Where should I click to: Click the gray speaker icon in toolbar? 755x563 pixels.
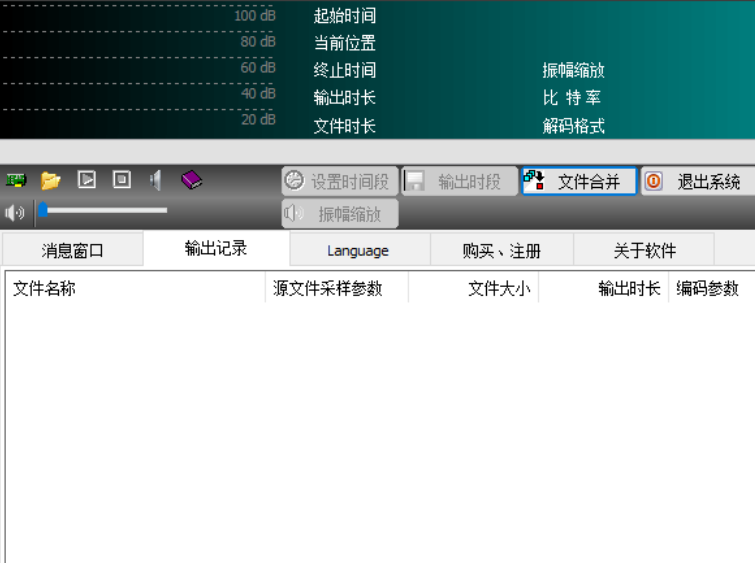[156, 181]
